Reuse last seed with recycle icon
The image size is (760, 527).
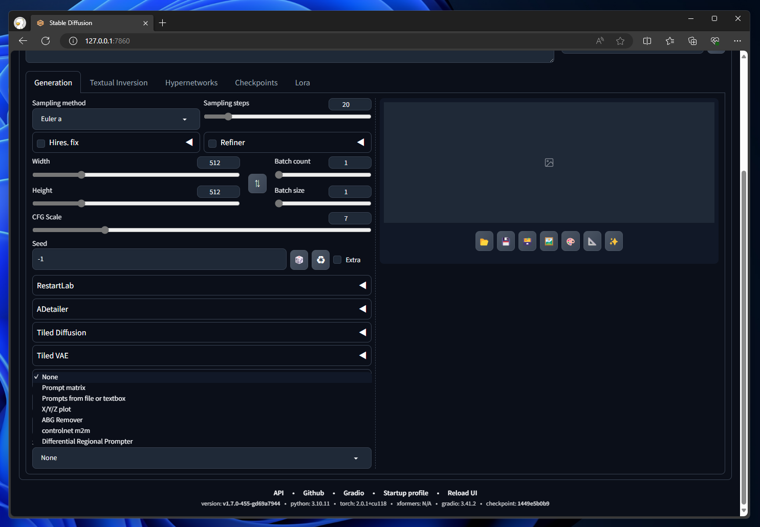(x=320, y=260)
